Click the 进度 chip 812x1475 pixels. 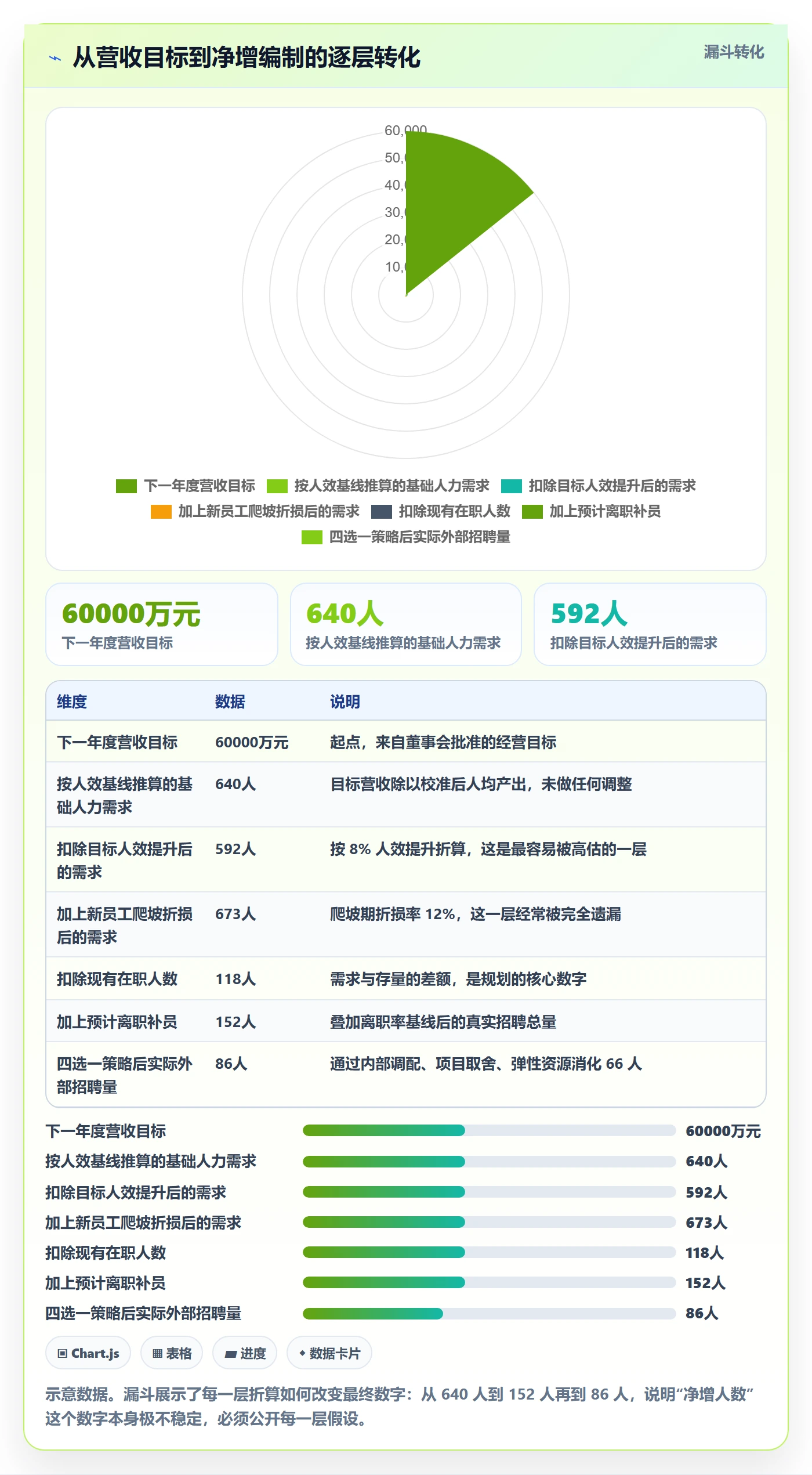(x=245, y=1353)
